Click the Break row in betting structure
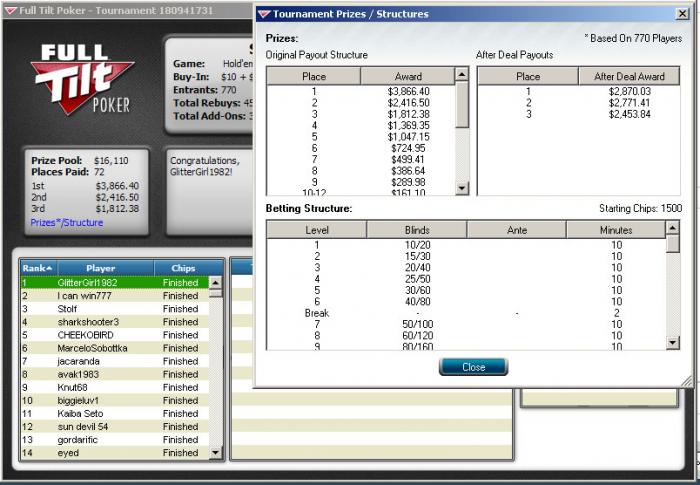 click(467, 313)
